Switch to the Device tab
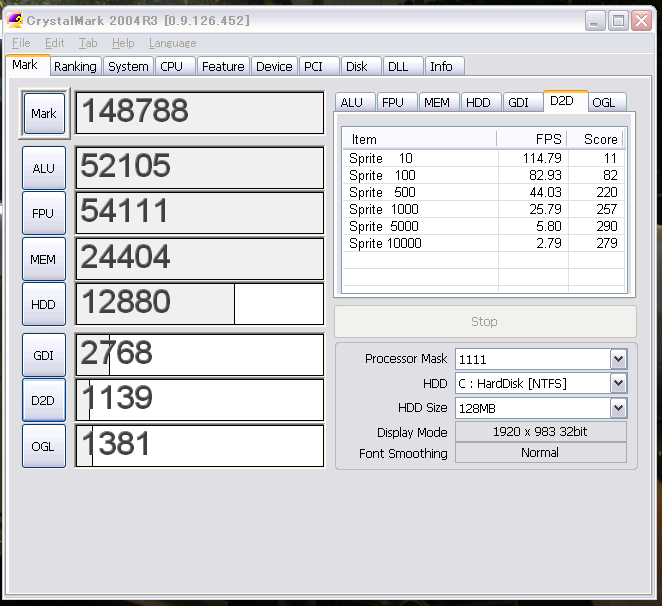 coord(274,66)
